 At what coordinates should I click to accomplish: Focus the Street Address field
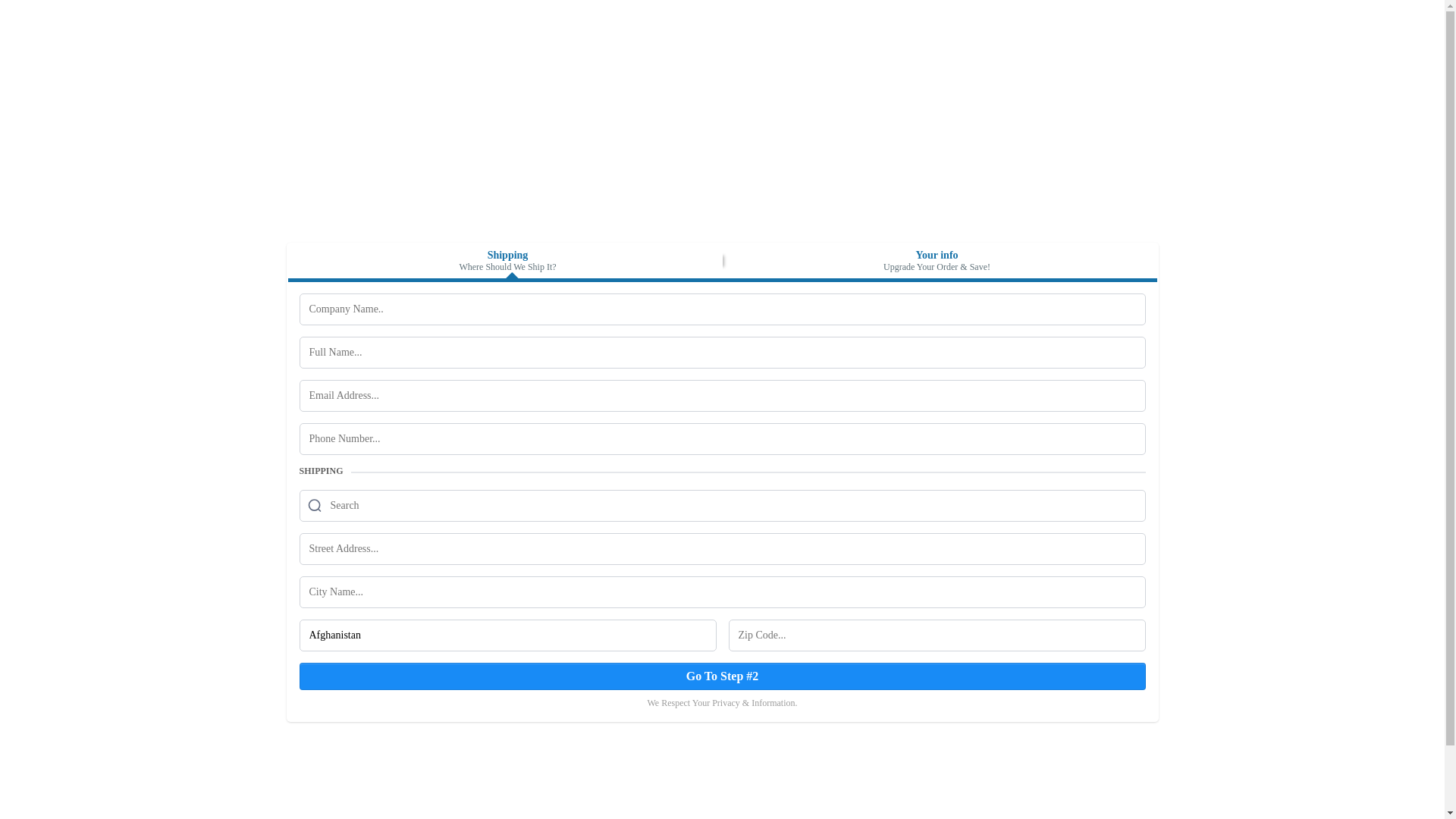(722, 549)
